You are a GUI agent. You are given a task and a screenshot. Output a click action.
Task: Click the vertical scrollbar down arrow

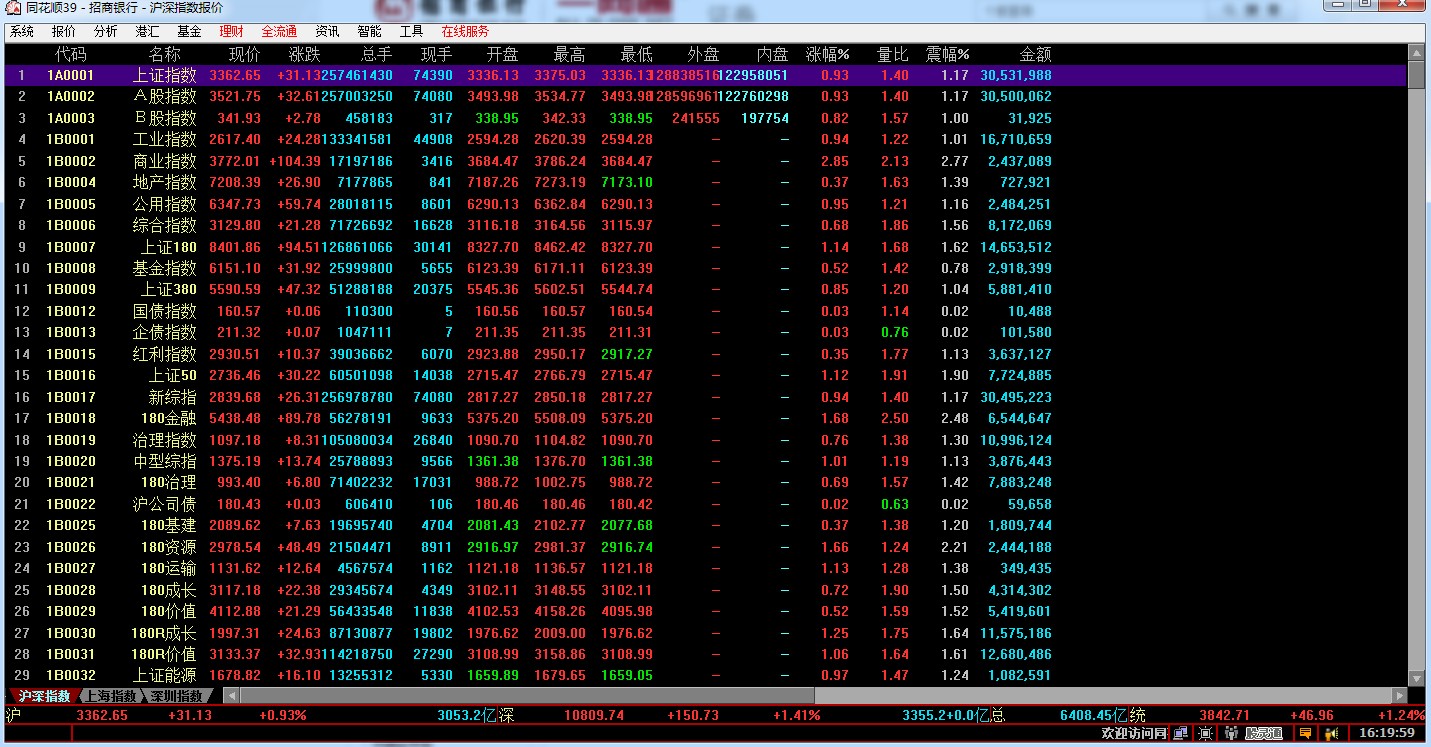(x=1415, y=678)
